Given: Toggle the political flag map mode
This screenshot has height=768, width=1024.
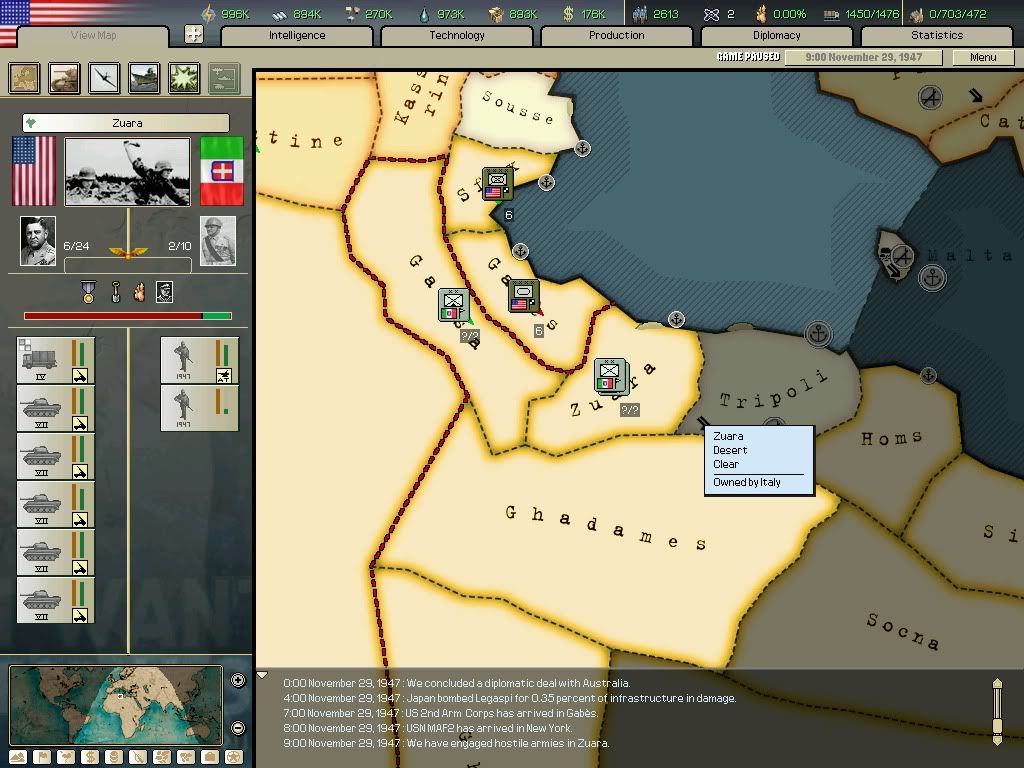Looking at the screenshot, I should (x=40, y=757).
